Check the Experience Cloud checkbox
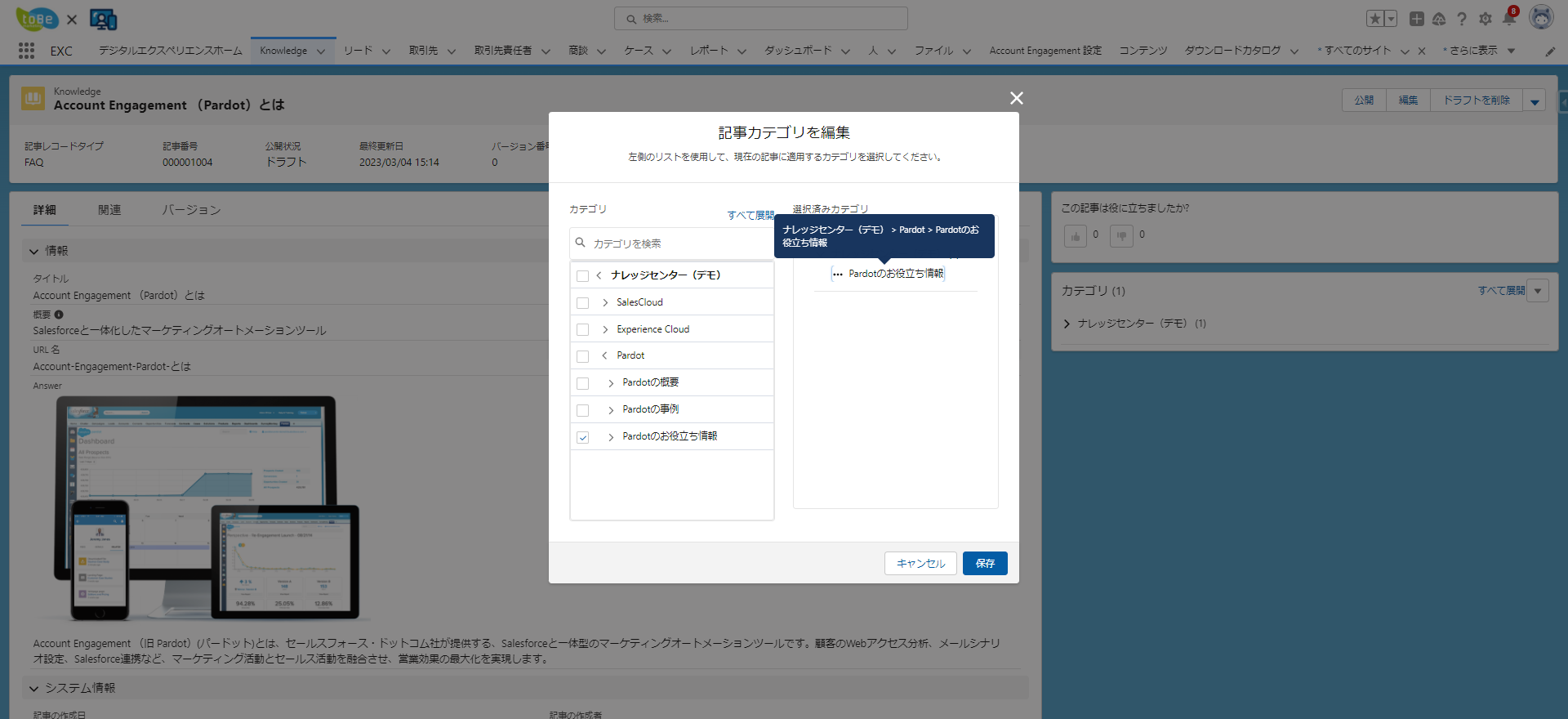Screen dimensions: 1568x719 pyautogui.click(x=582, y=330)
